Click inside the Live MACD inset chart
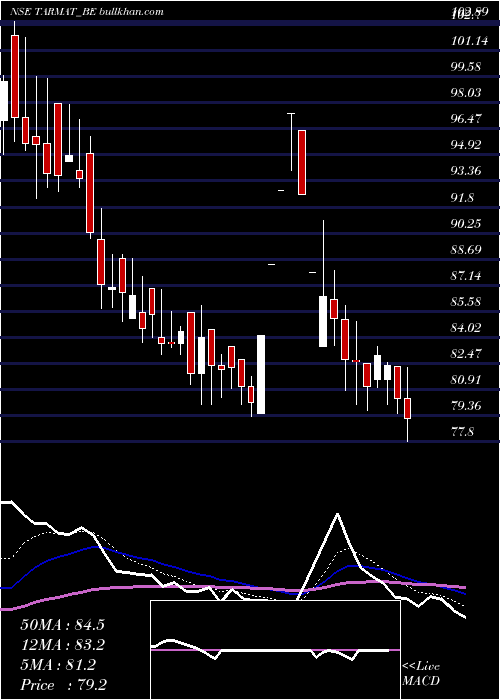The width and height of the screenshot is (500, 700). 275,650
